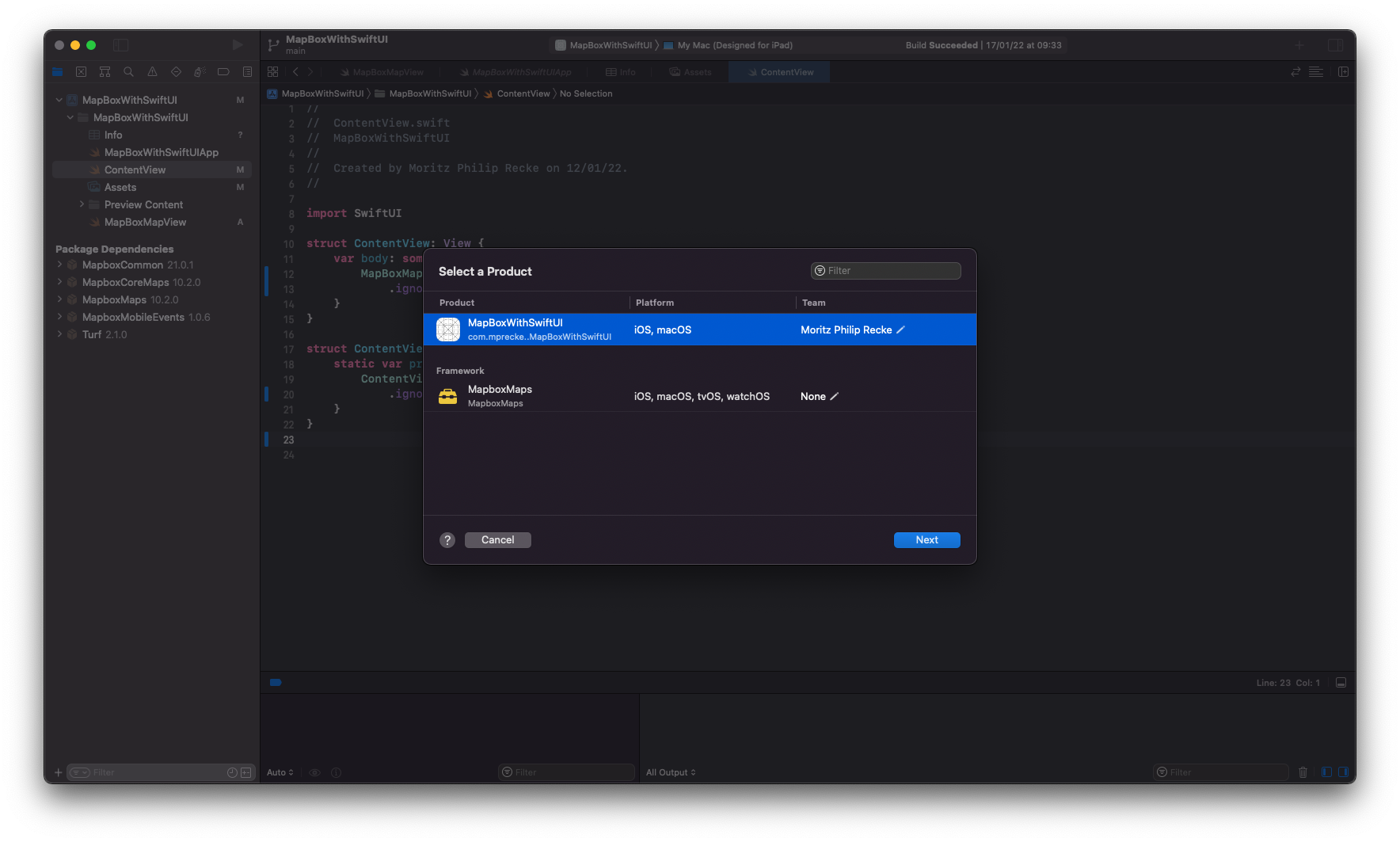Expand the Preview Content folder
The image size is (1400, 842).
(82, 204)
